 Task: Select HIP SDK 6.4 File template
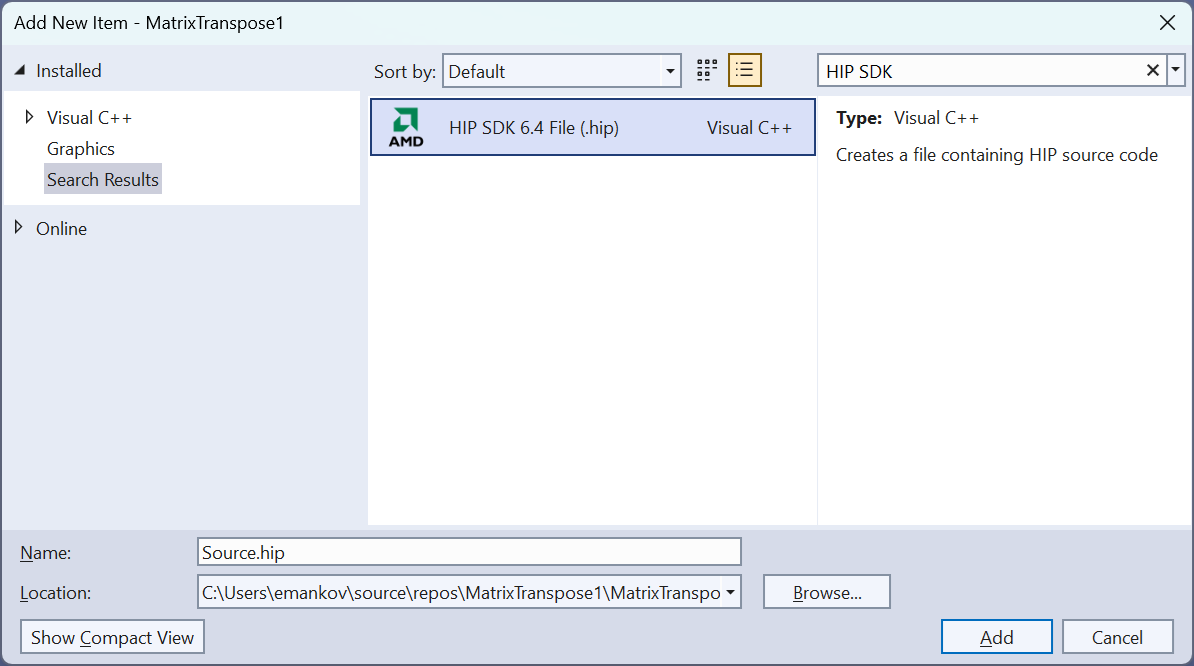534,128
